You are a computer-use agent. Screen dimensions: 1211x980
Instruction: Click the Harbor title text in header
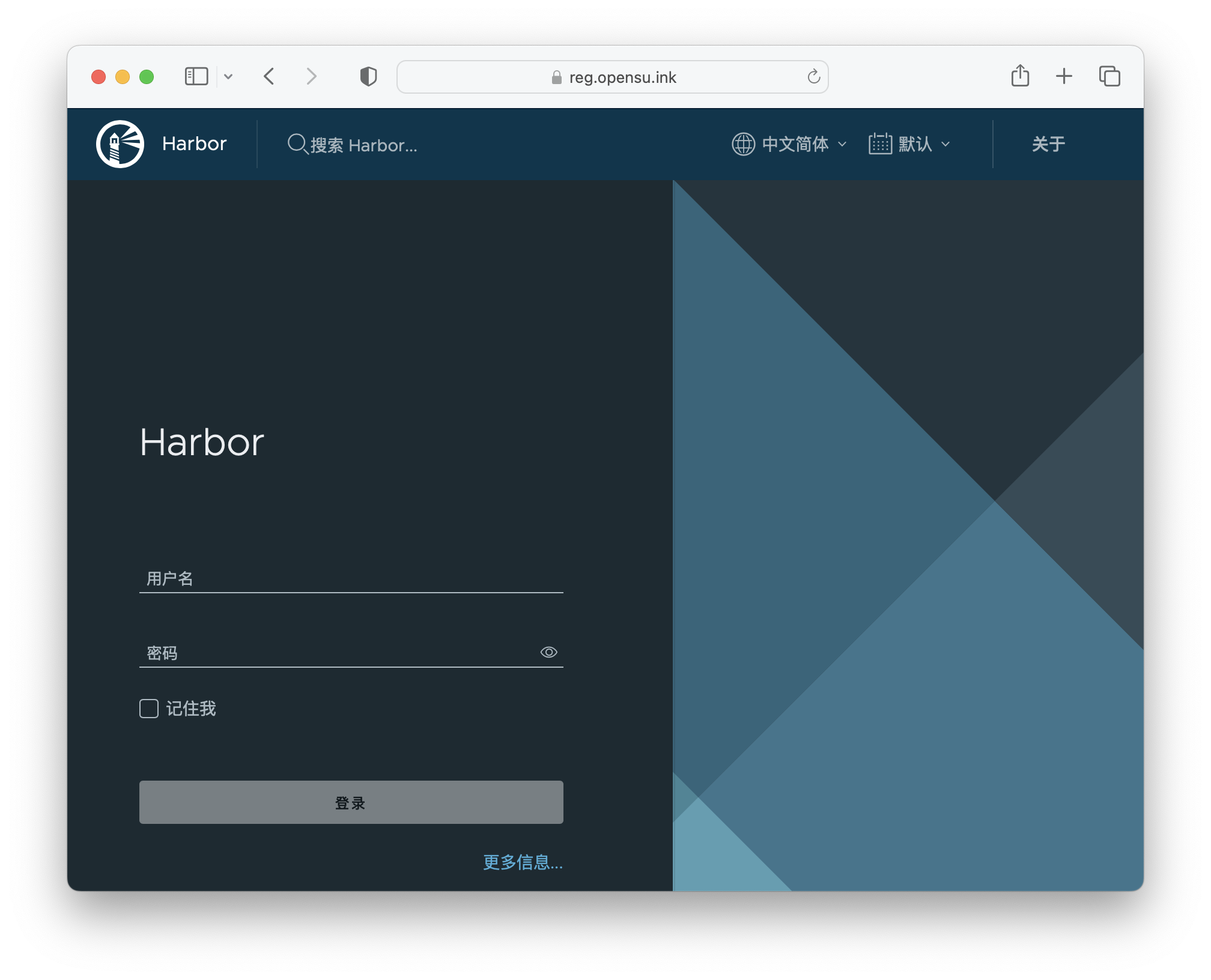pyautogui.click(x=194, y=144)
